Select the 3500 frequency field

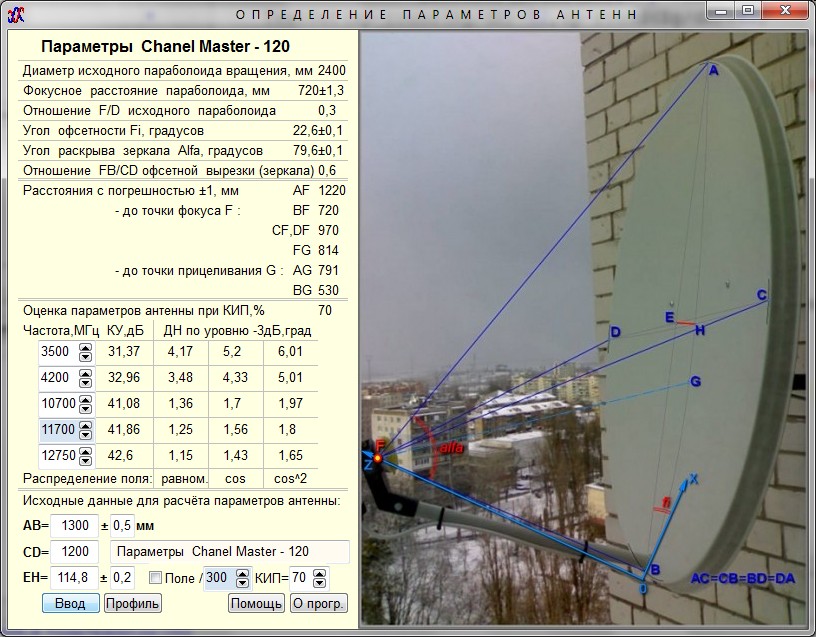pyautogui.click(x=59, y=352)
